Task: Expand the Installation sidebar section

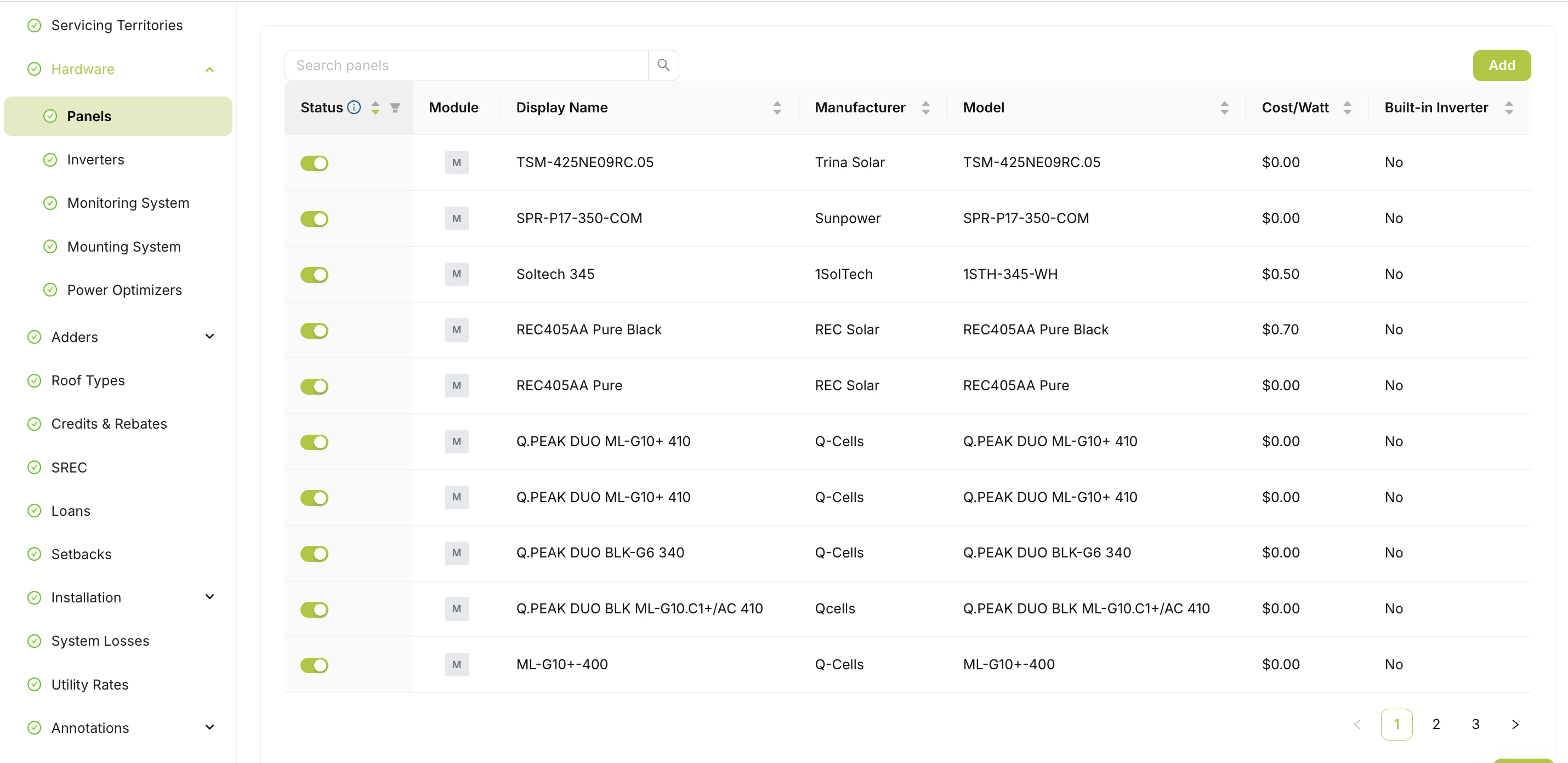Action: click(x=209, y=597)
